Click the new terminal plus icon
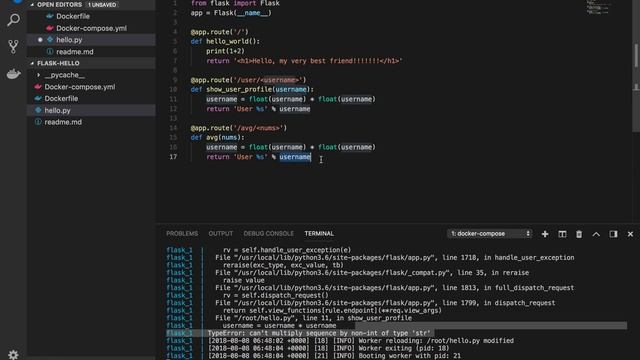Image resolution: width=640 pixels, height=360 pixels. (545, 234)
